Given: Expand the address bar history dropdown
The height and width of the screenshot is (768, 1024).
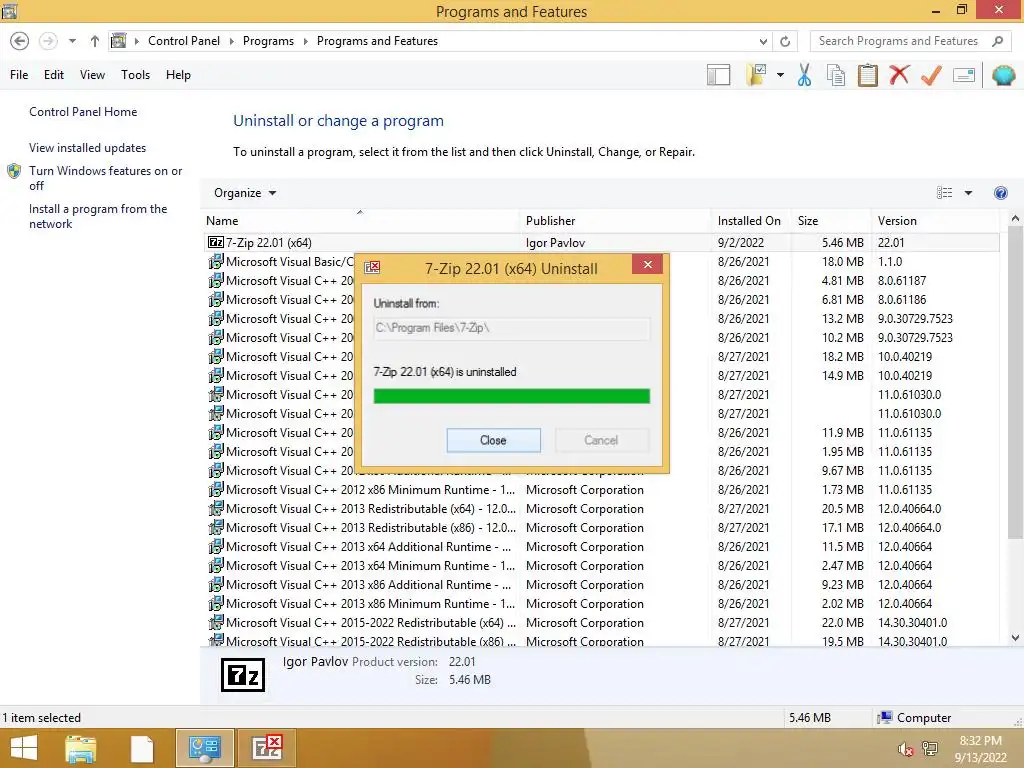Looking at the screenshot, I should click(x=763, y=41).
